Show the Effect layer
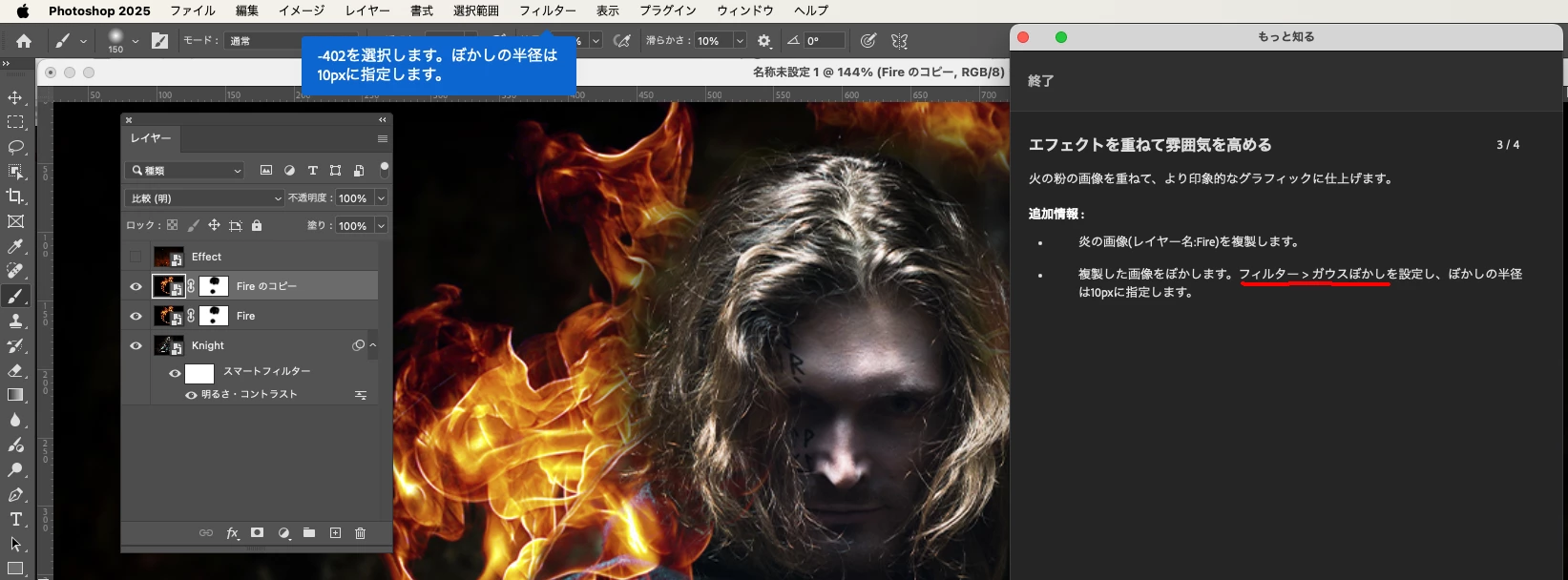 coord(136,257)
